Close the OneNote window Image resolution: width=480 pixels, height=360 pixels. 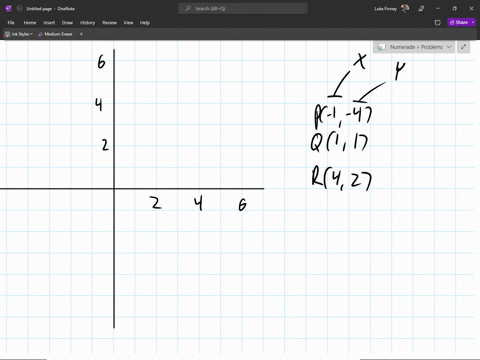(x=471, y=9)
